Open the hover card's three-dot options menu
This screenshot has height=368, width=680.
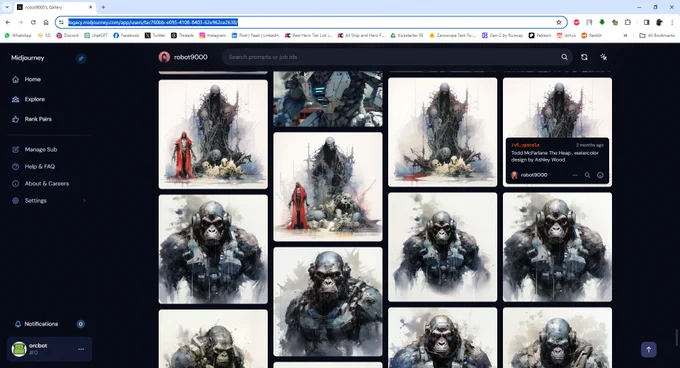coord(575,175)
